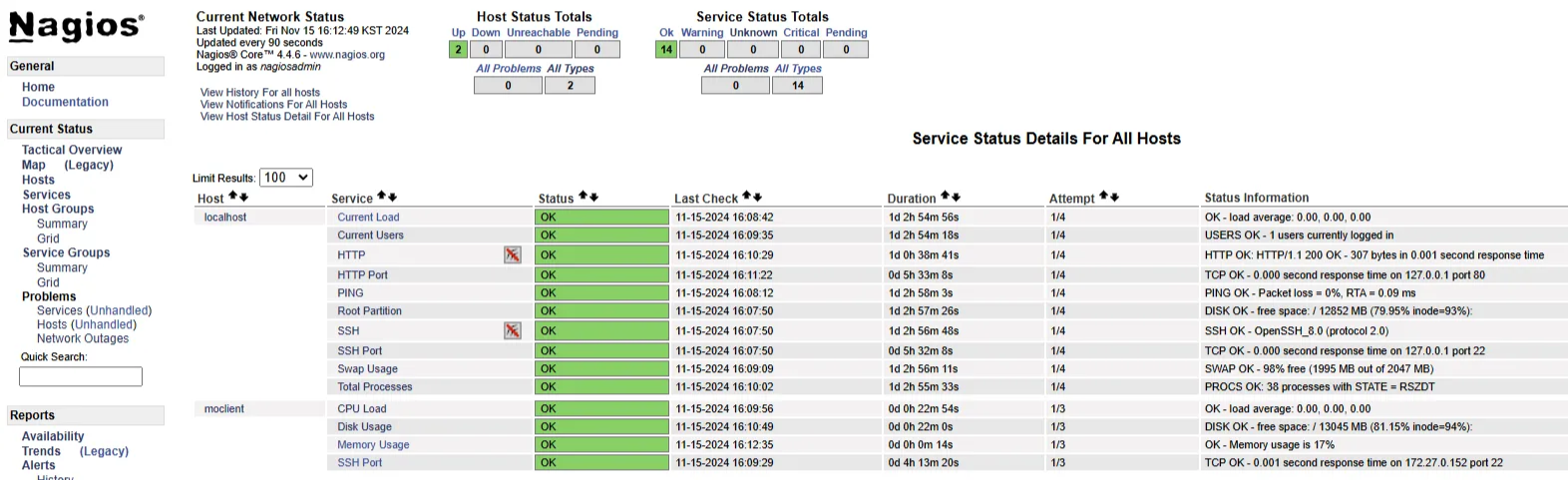Open Services problems link
This screenshot has height=480, width=1568.
click(59, 310)
